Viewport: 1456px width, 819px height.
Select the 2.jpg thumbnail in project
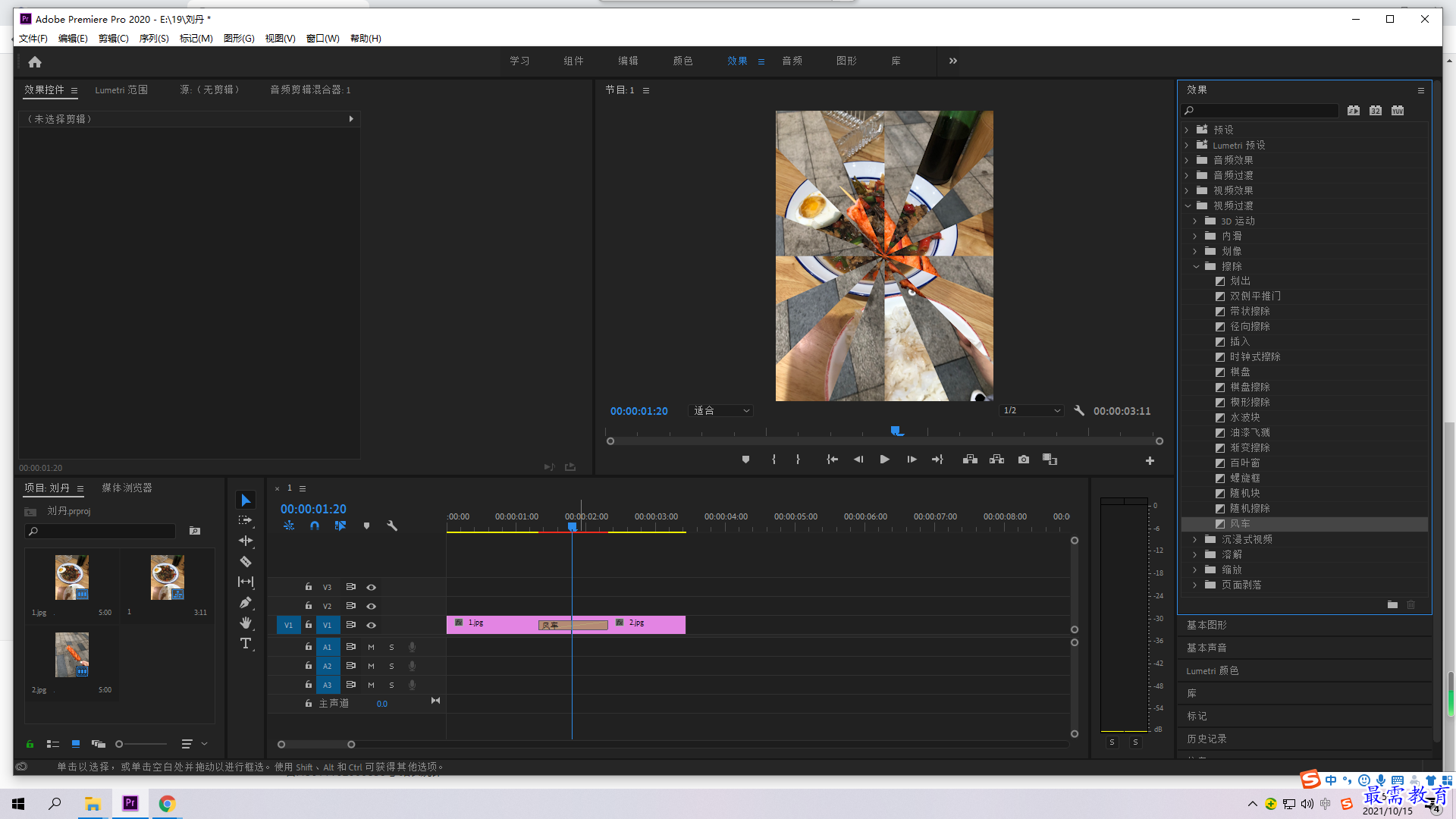pyautogui.click(x=72, y=654)
